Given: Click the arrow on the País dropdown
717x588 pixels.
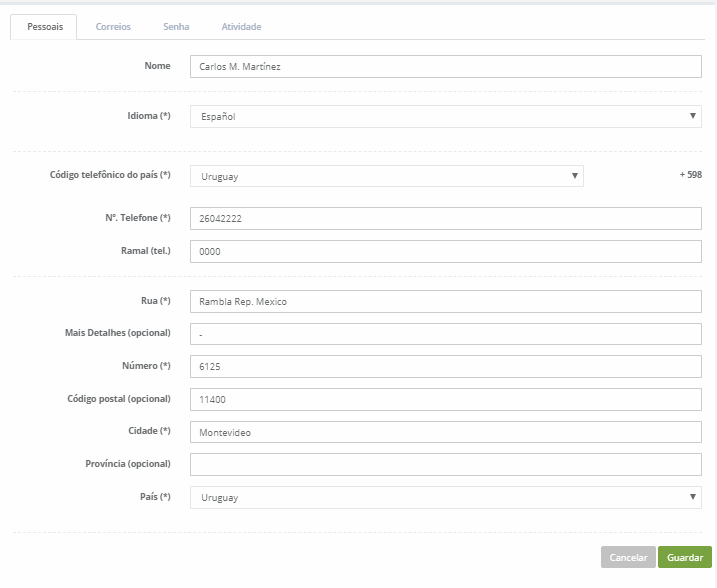Looking at the screenshot, I should pyautogui.click(x=693, y=497).
